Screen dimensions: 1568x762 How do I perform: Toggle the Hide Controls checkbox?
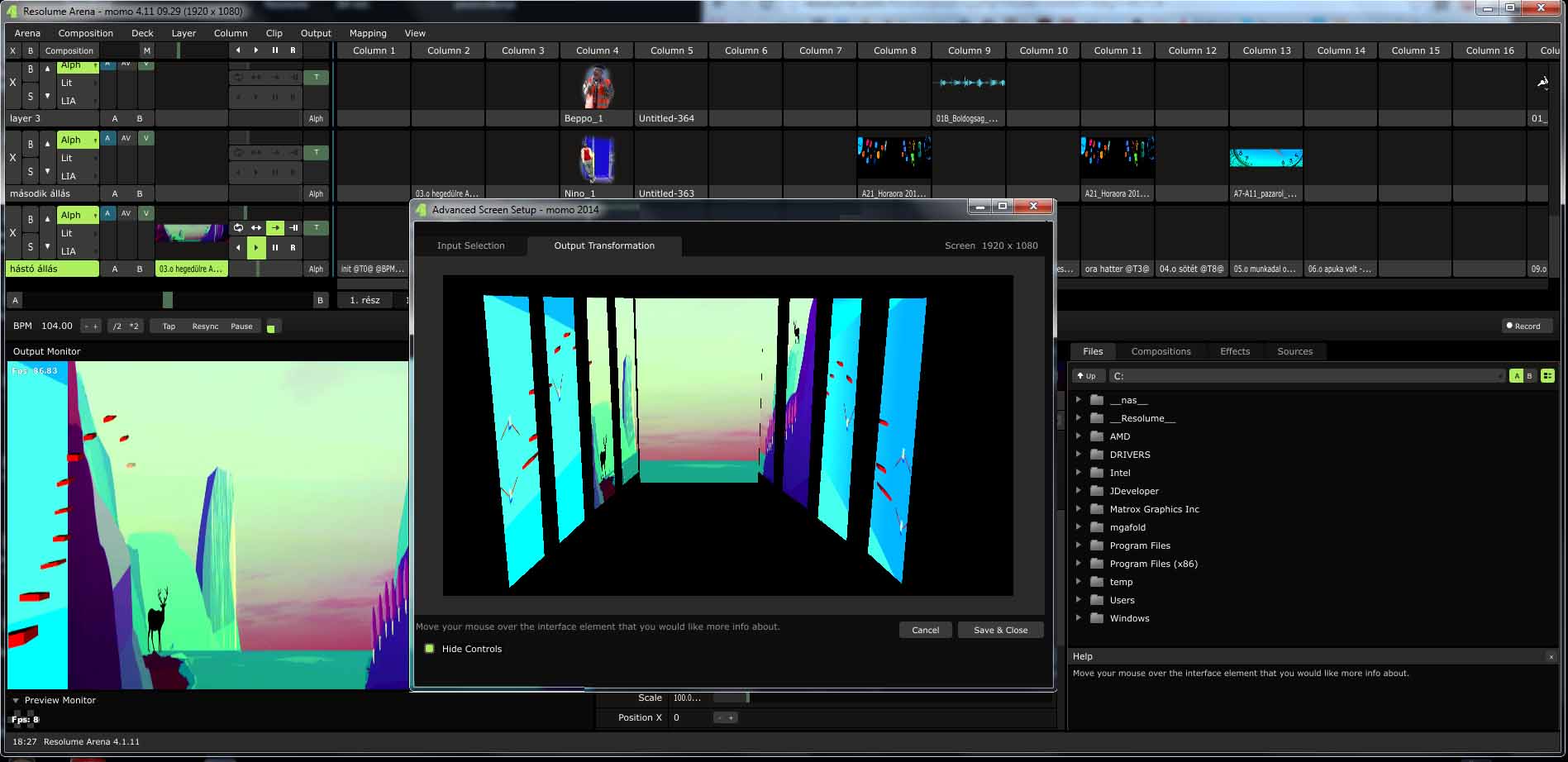coord(430,649)
